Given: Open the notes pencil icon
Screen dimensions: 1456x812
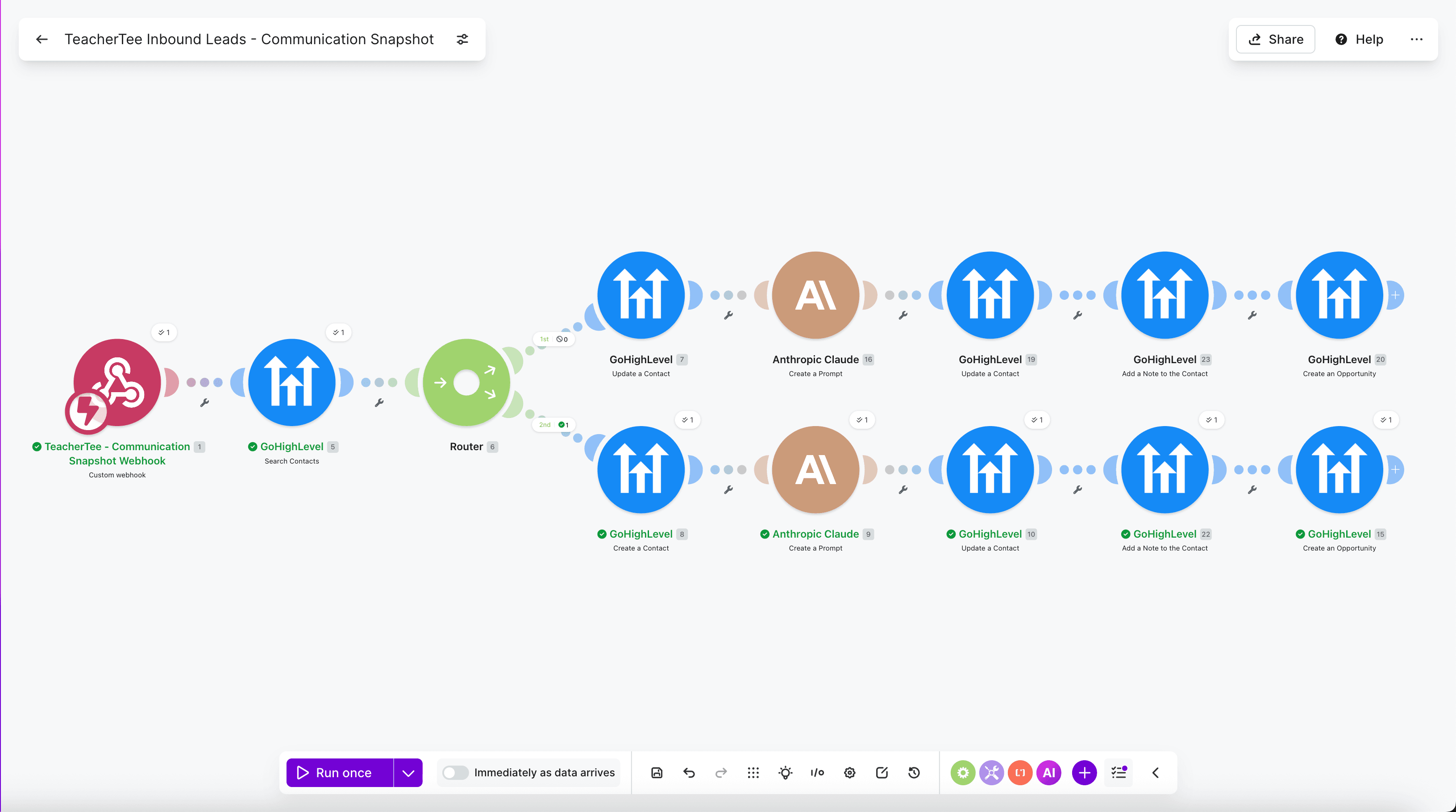Looking at the screenshot, I should [x=882, y=772].
